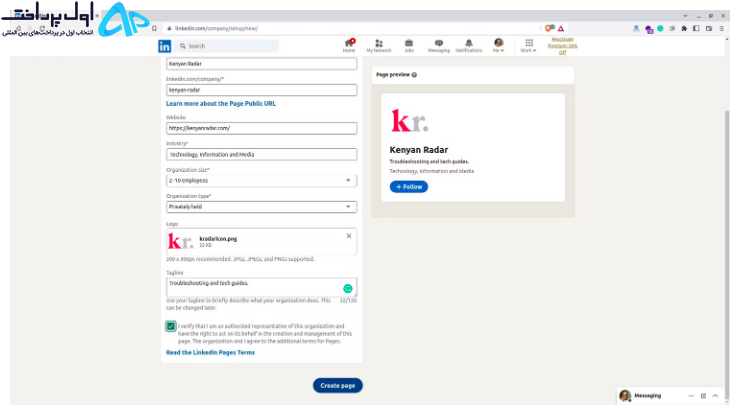Screen dimensions: 739x408
Task: Click the kenyan-radar public URL field
Action: (262, 90)
